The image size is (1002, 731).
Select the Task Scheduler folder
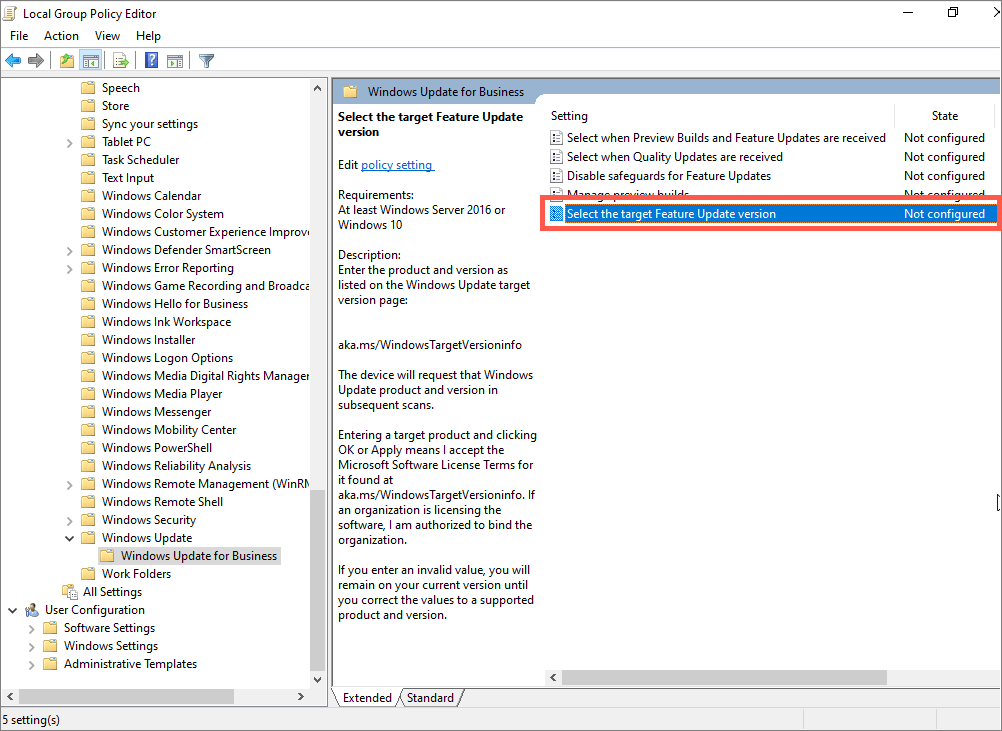coord(141,160)
